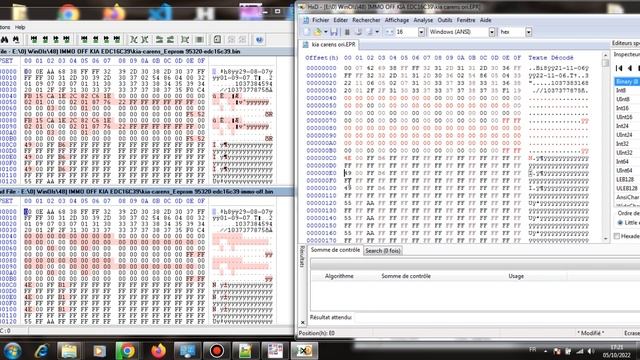Click the red record button taskbar icon
640x360 pixels.
tap(216, 351)
